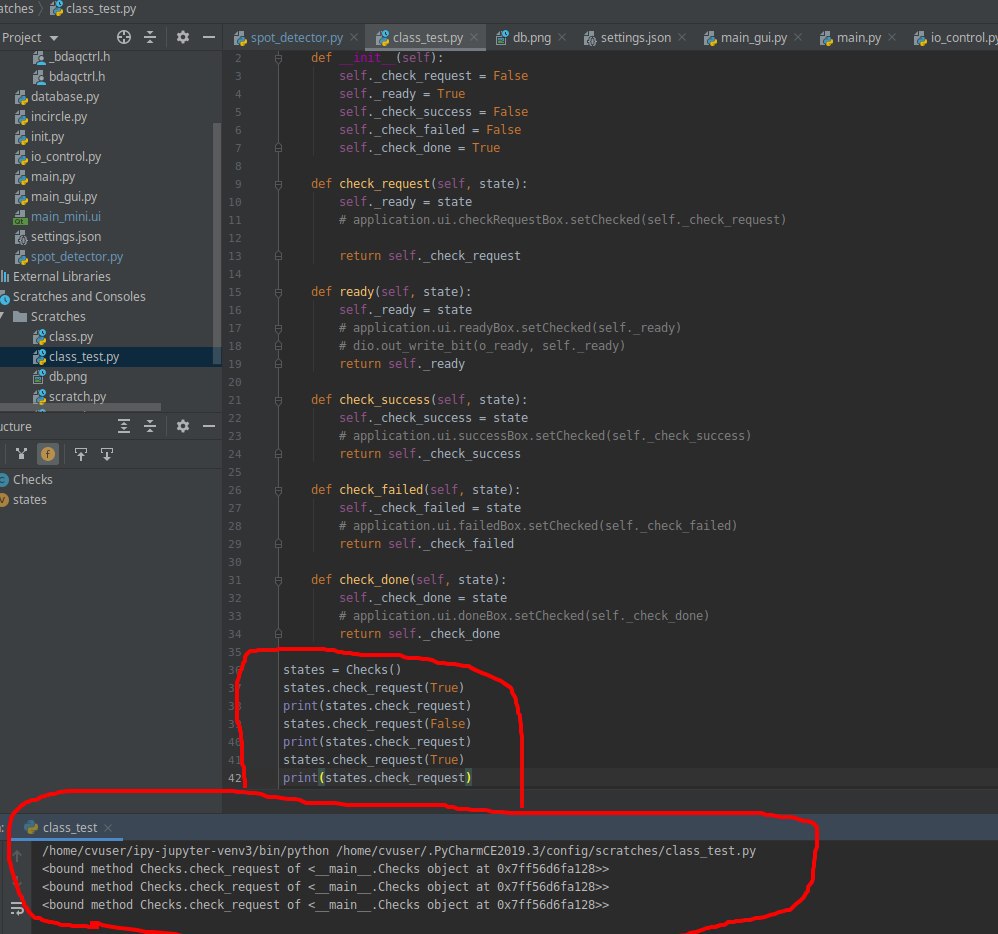Close the class_test.py editor tab
The height and width of the screenshot is (934, 998).
(x=474, y=38)
